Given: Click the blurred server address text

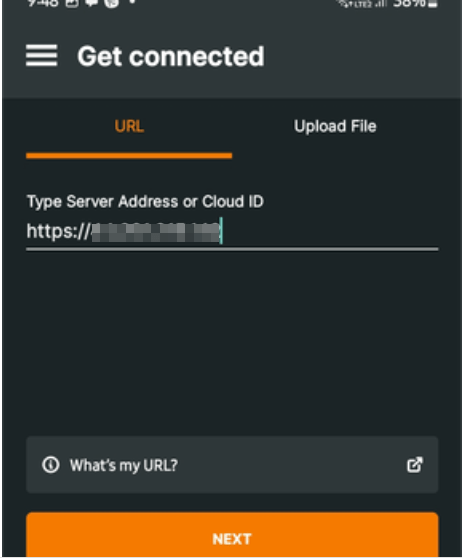Looking at the screenshot, I should pos(156,232).
